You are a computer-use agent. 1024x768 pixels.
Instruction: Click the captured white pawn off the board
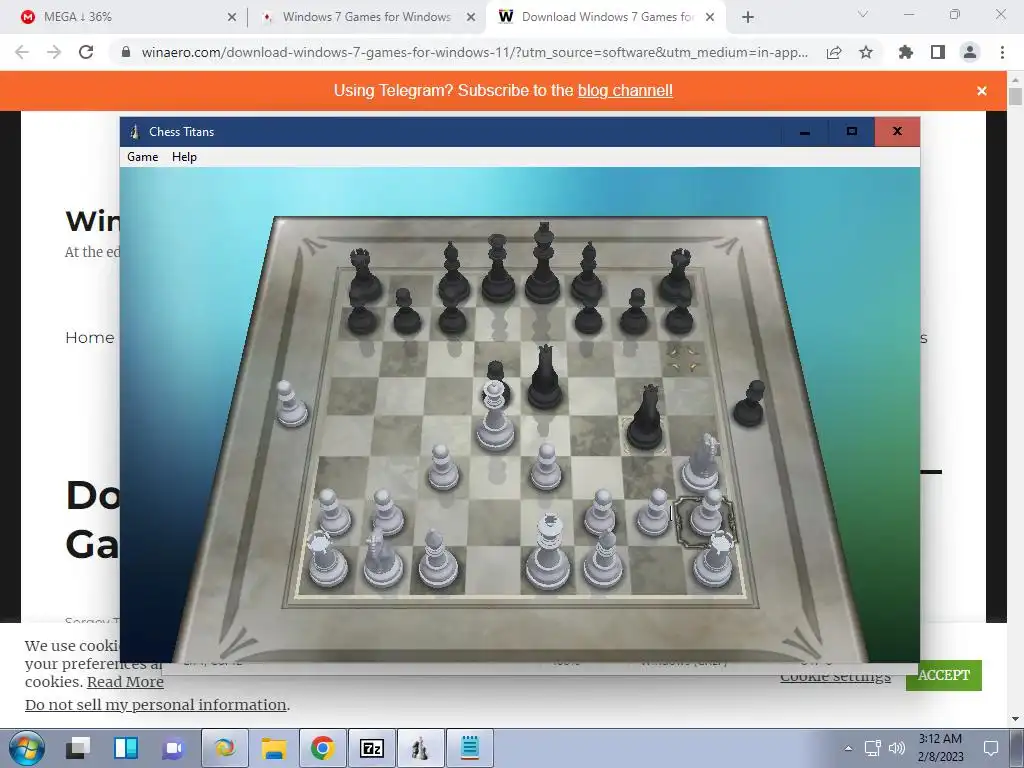(291, 404)
